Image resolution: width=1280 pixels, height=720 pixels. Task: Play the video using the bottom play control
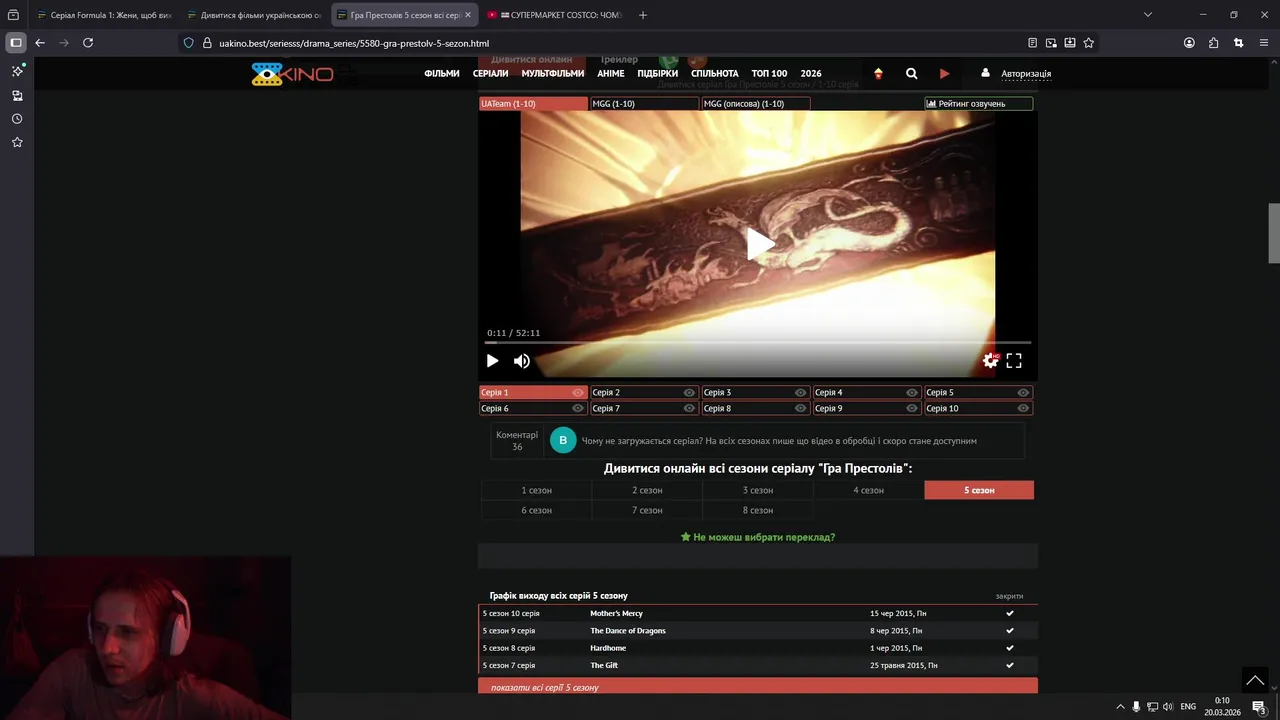[492, 361]
